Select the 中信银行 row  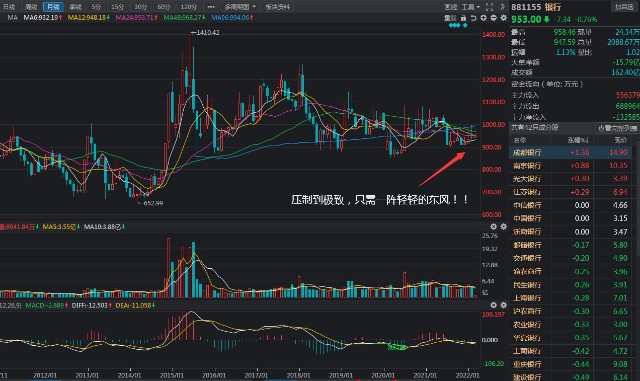pyautogui.click(x=570, y=205)
